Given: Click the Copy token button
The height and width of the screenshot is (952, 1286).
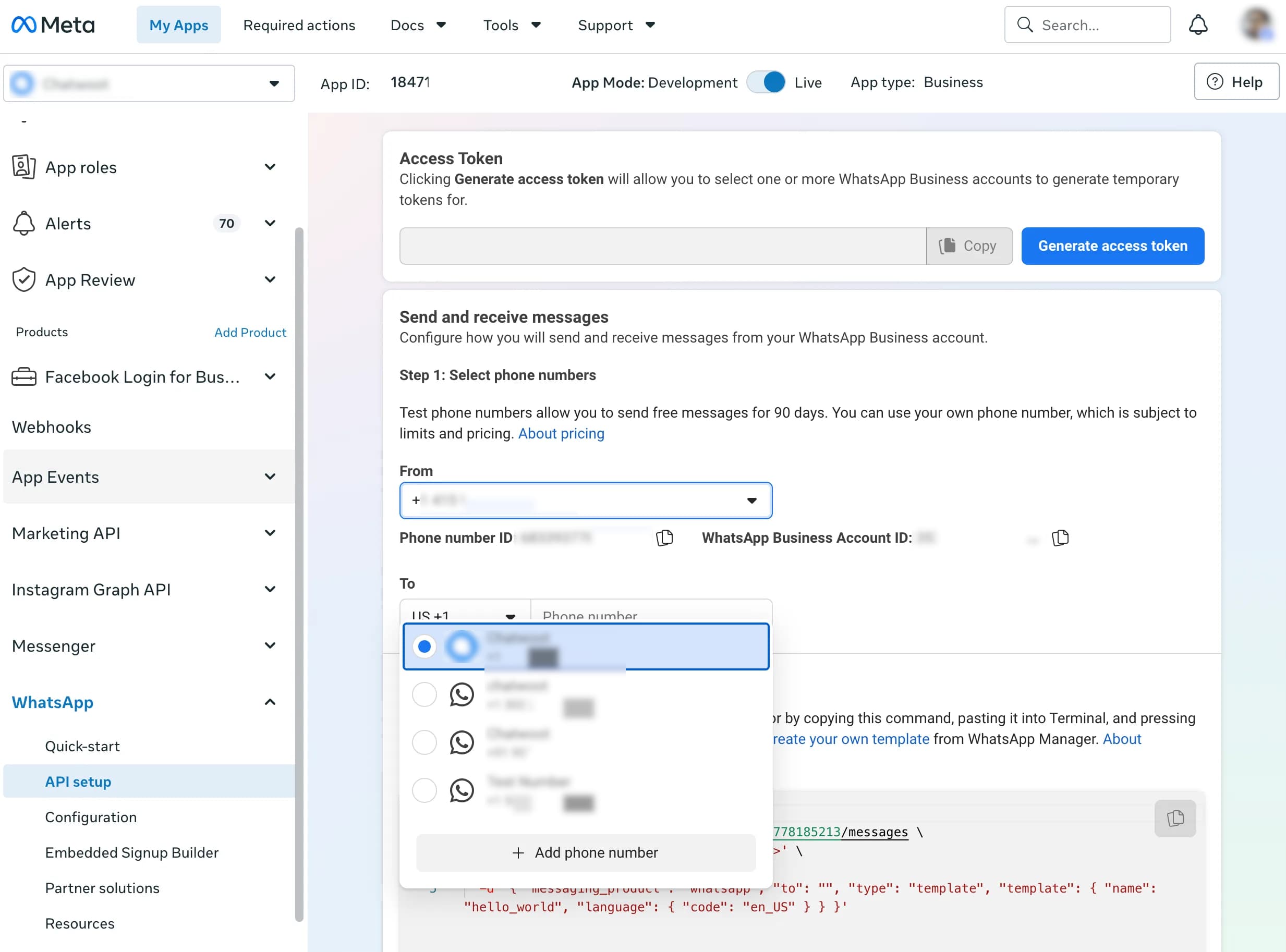Looking at the screenshot, I should click(969, 246).
